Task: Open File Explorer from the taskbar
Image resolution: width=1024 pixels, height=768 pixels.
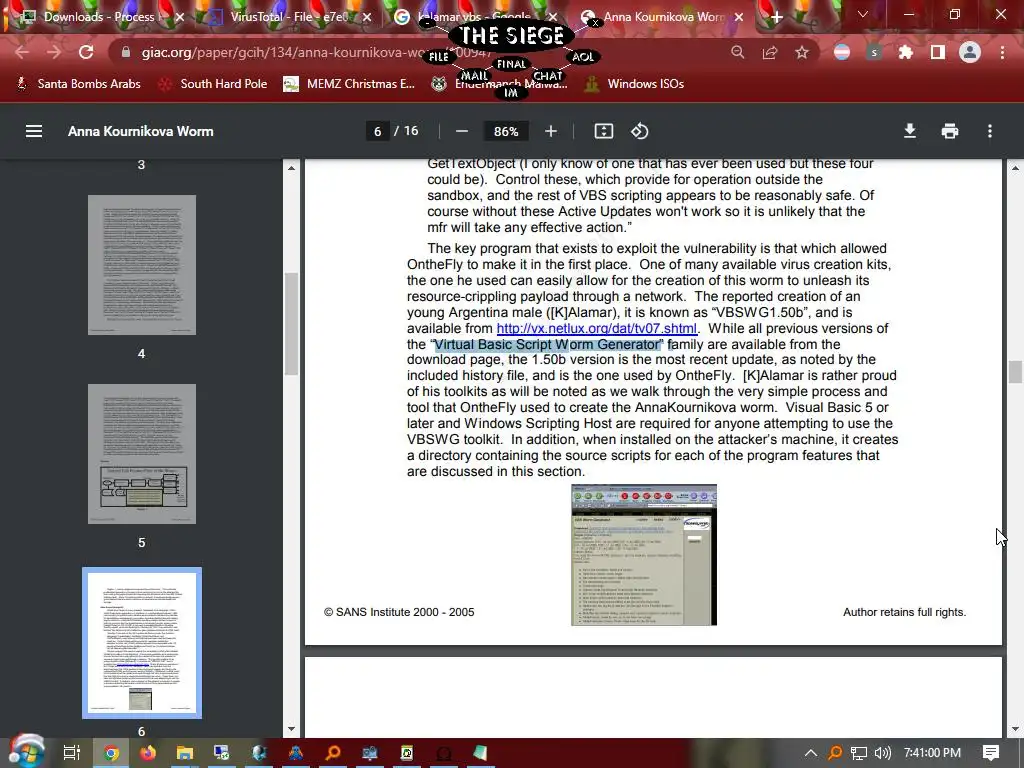Action: [185, 753]
